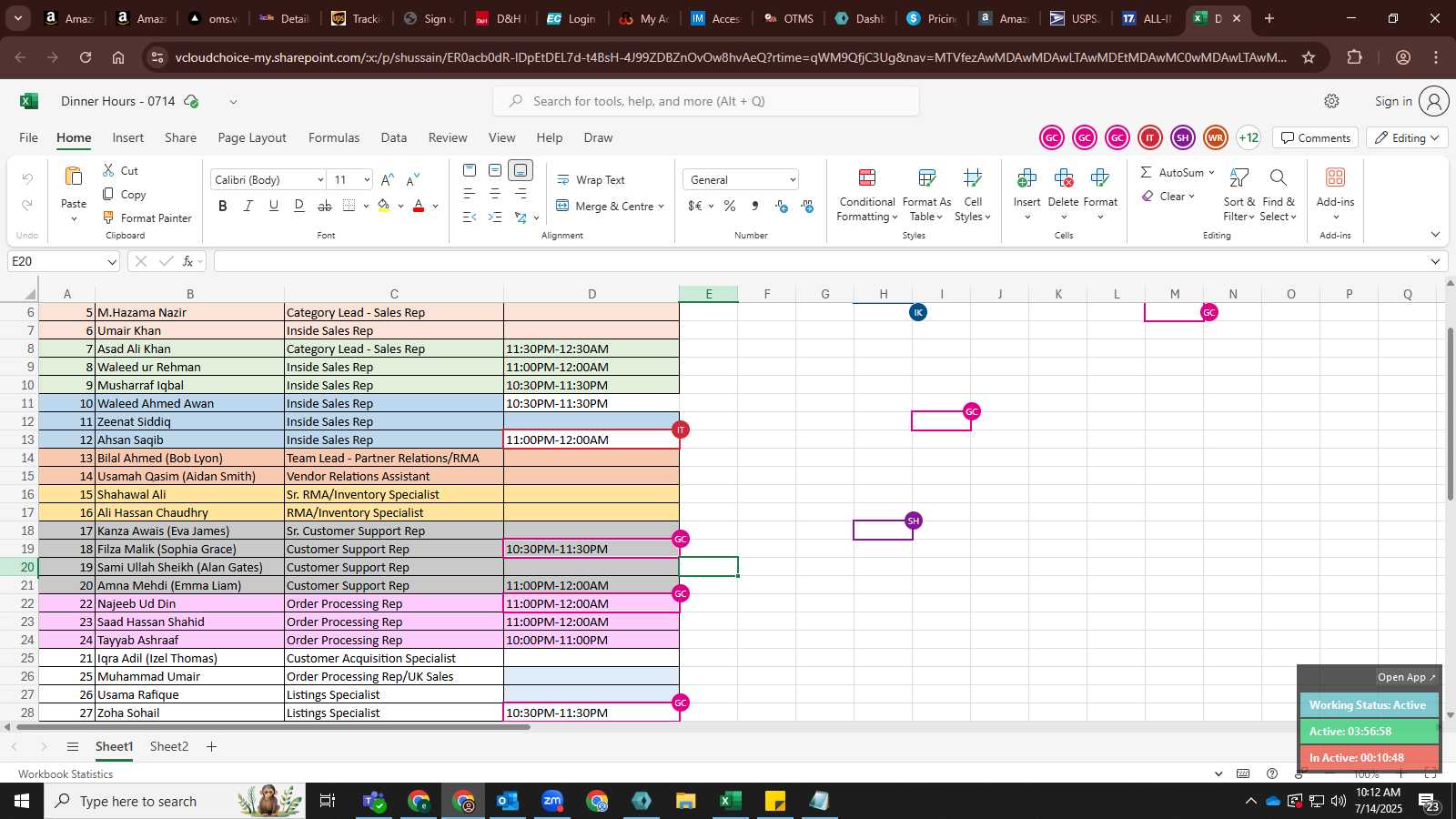Decrease font size

click(x=413, y=180)
